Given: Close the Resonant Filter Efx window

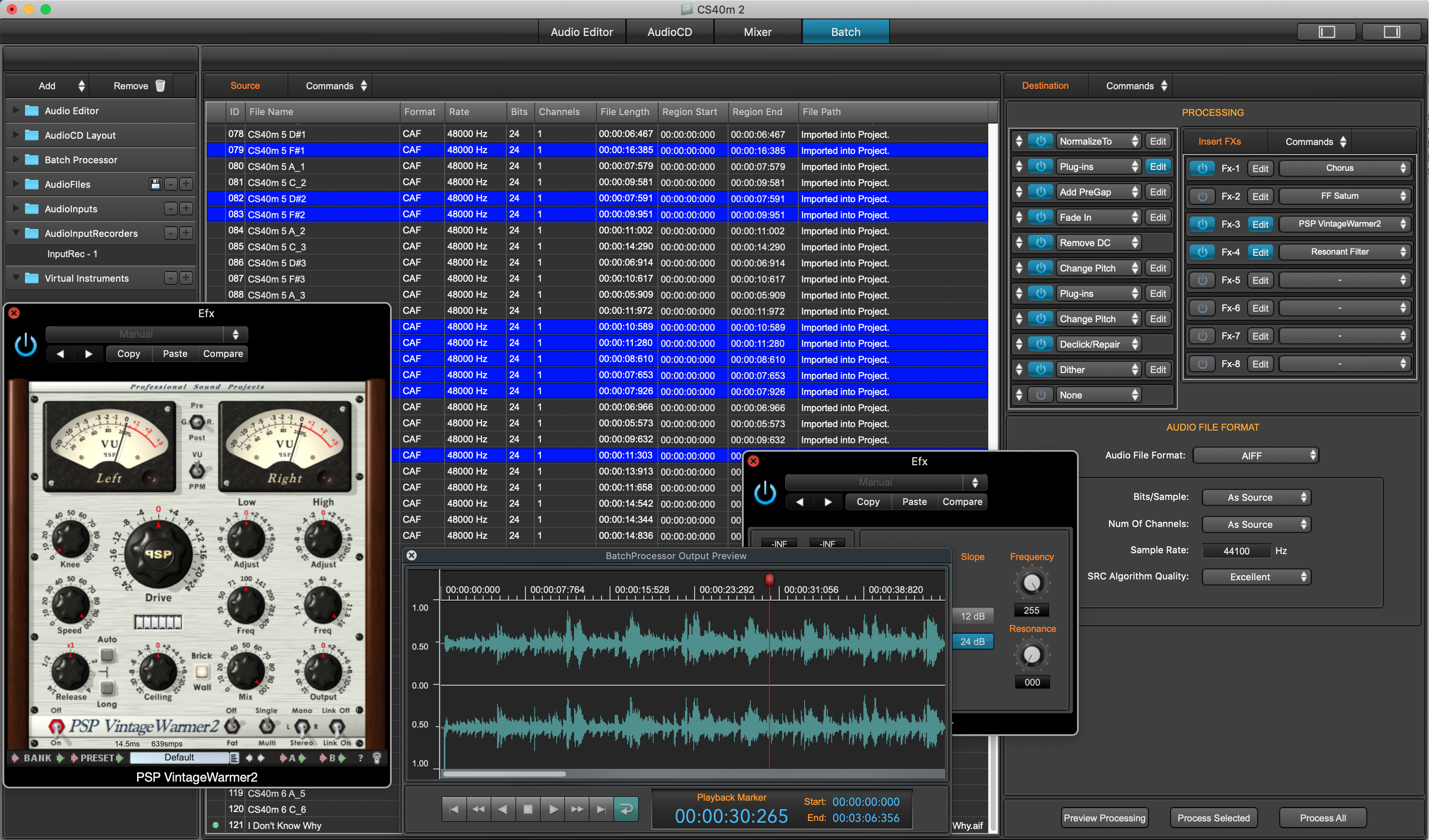Looking at the screenshot, I should point(753,461).
